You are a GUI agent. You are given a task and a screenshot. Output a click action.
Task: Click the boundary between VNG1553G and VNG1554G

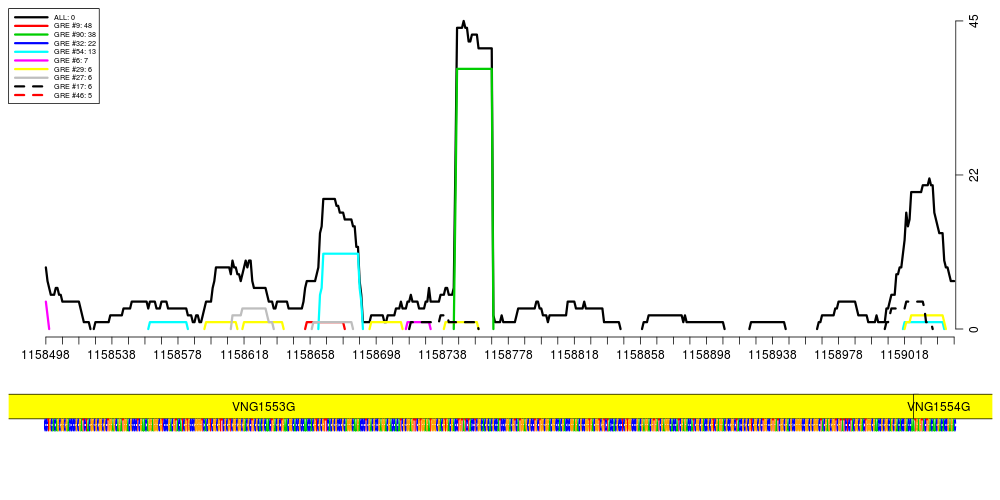[x=913, y=406]
